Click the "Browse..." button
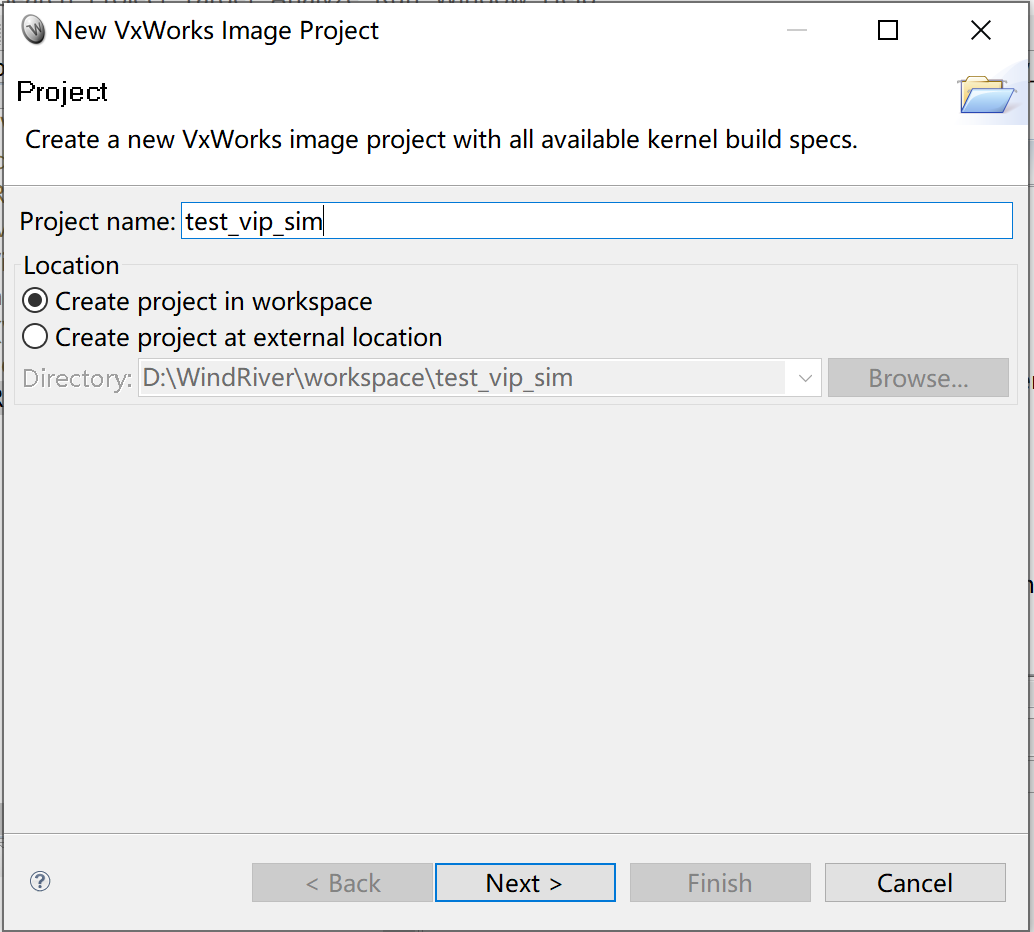The width and height of the screenshot is (1034, 932). [x=917, y=378]
